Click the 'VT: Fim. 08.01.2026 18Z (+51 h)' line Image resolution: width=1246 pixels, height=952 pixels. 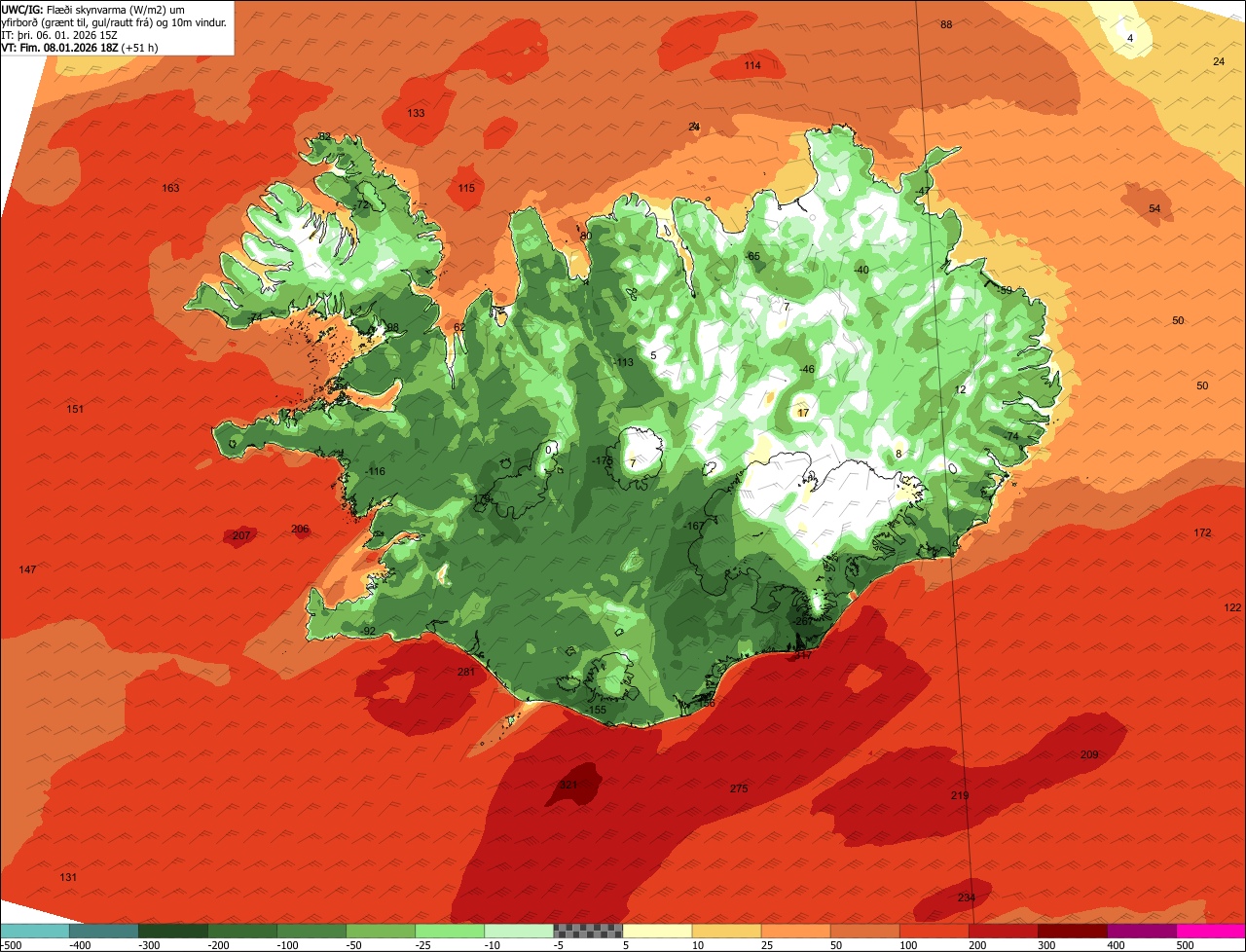point(80,47)
